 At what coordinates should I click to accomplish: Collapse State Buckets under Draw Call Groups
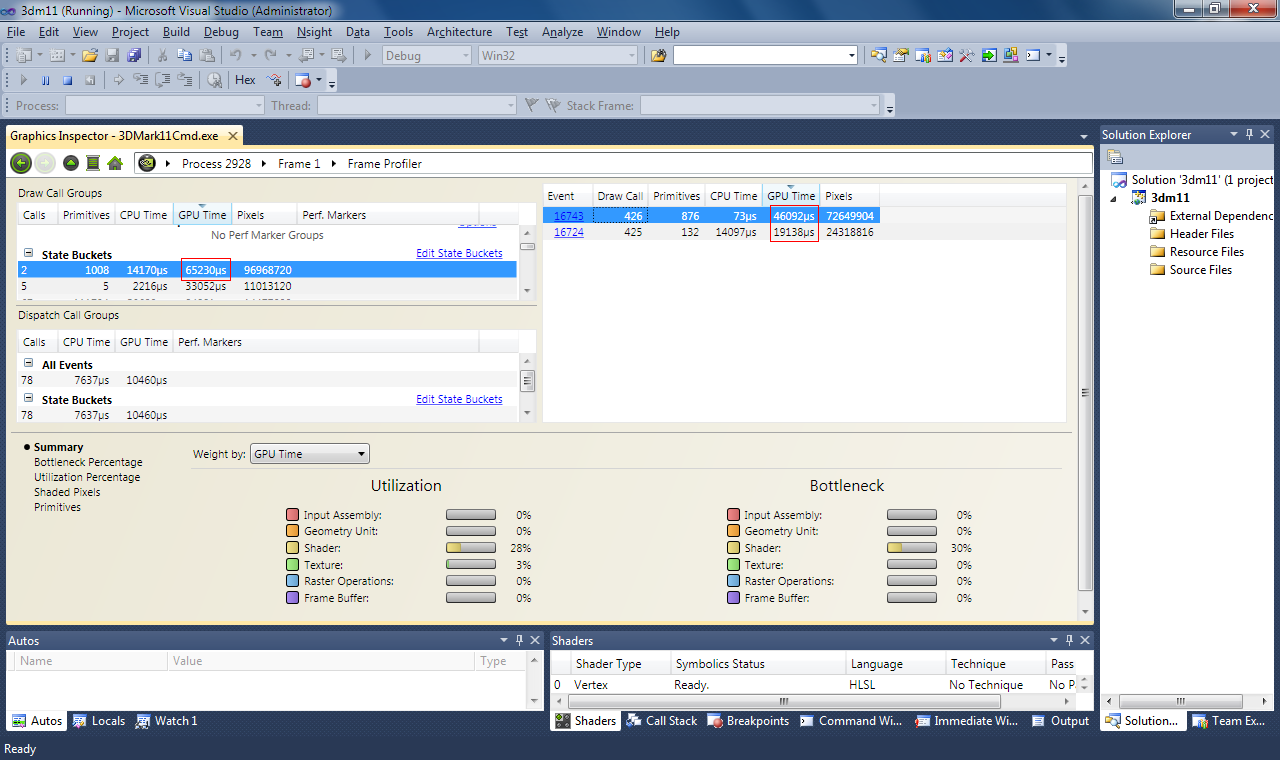click(x=28, y=254)
